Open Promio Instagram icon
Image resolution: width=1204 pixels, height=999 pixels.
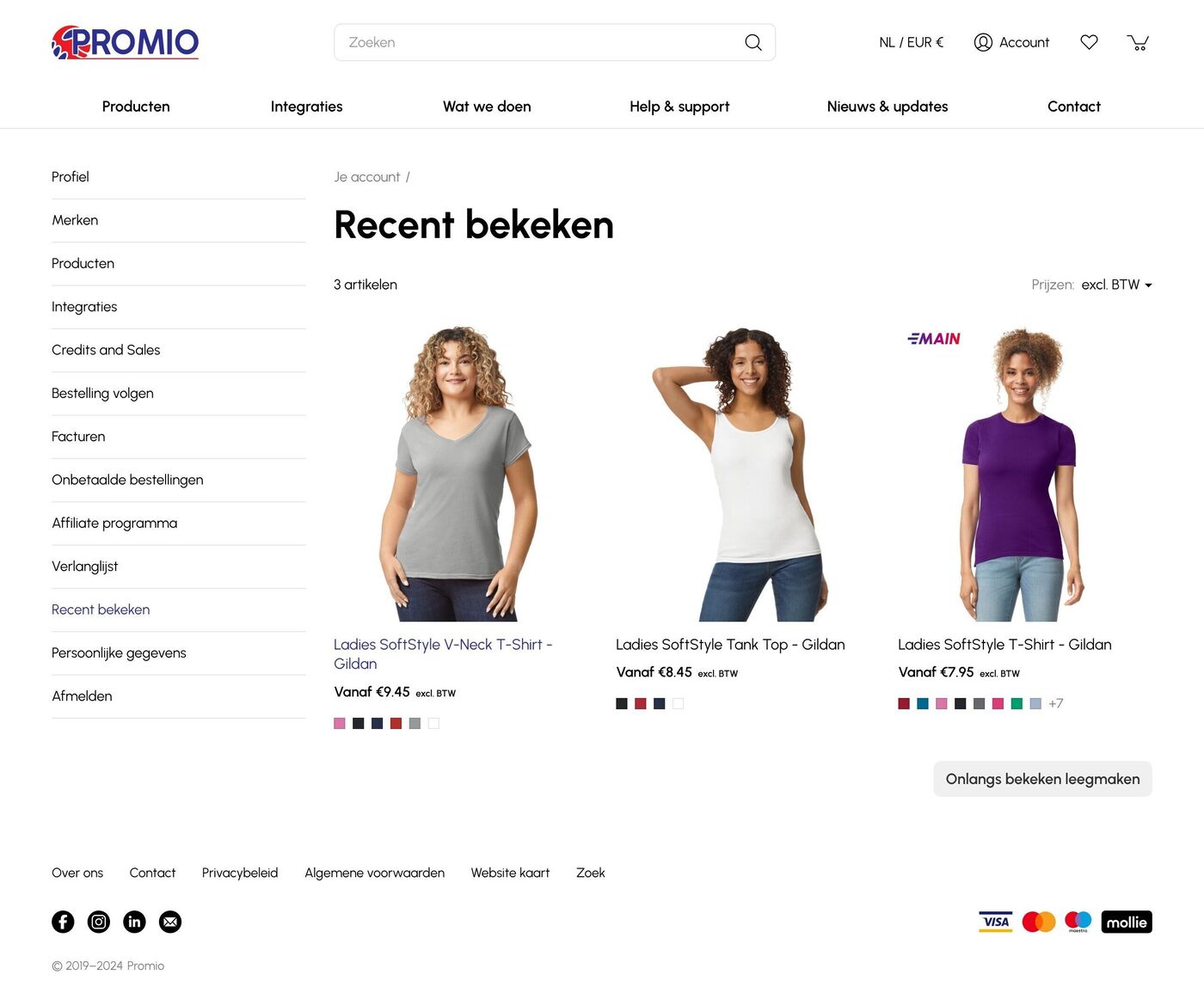(x=99, y=922)
